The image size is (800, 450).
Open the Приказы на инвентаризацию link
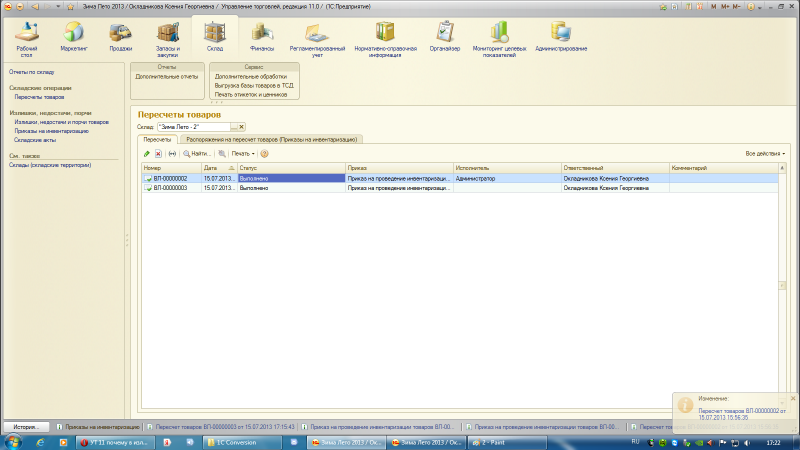[x=51, y=130]
